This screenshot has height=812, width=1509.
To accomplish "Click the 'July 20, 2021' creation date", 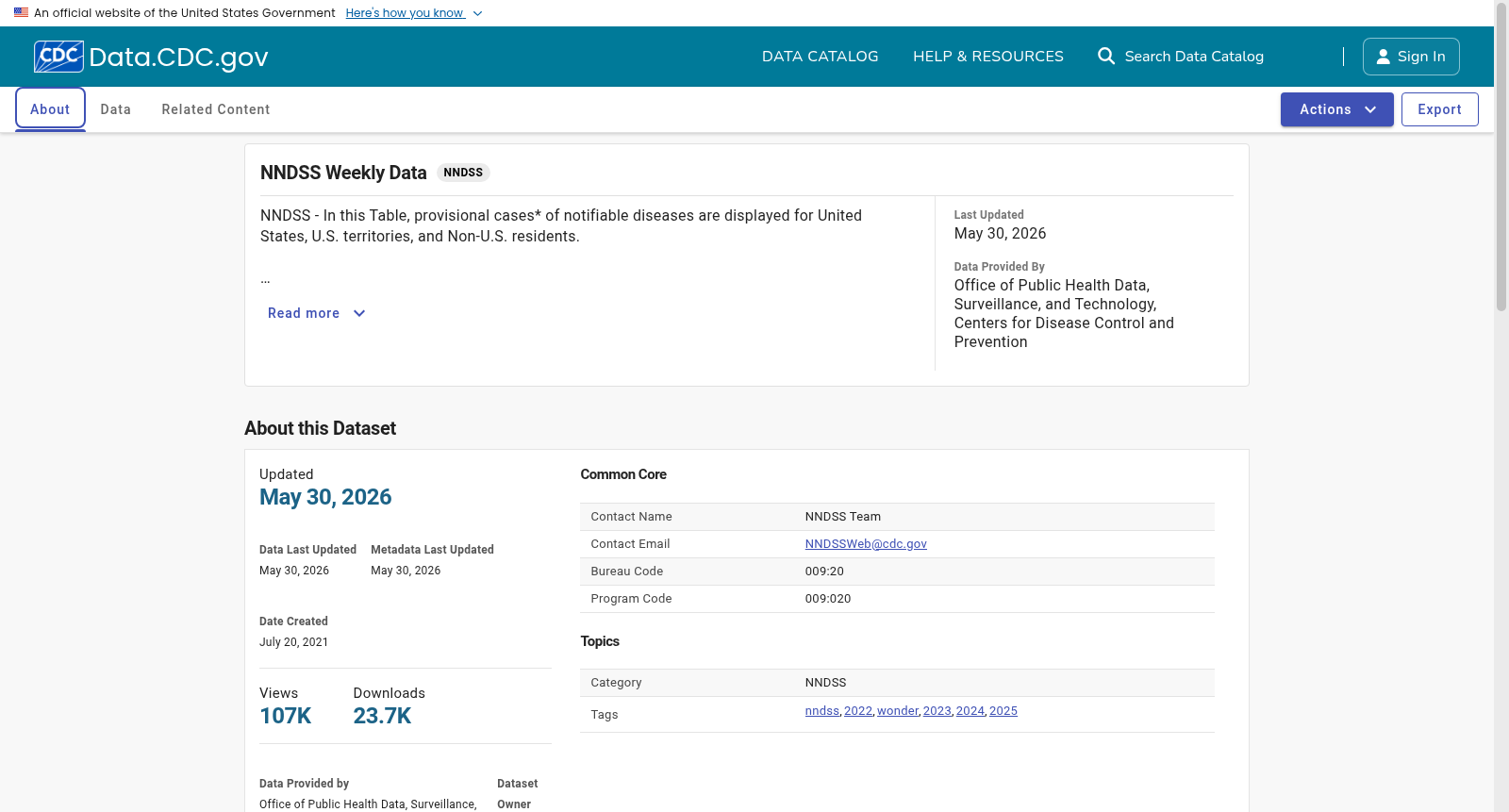I will (294, 642).
